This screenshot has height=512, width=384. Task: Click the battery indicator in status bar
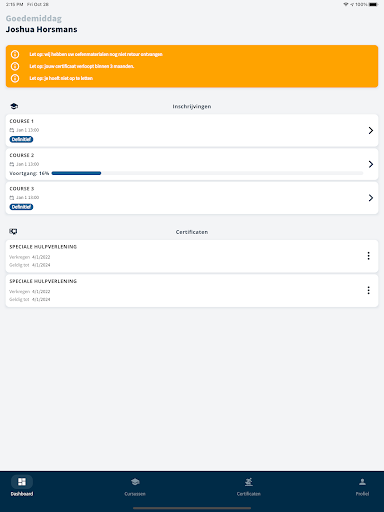(x=374, y=4)
